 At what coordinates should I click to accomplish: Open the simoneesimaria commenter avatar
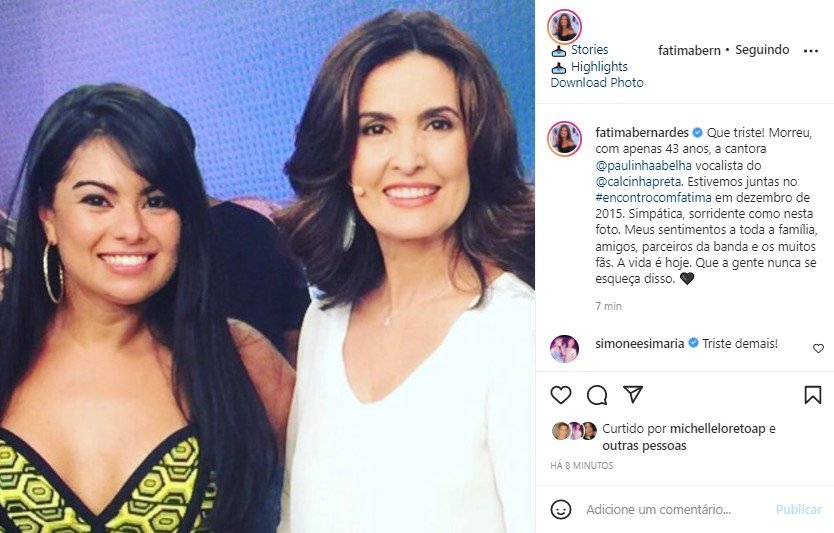tap(564, 349)
